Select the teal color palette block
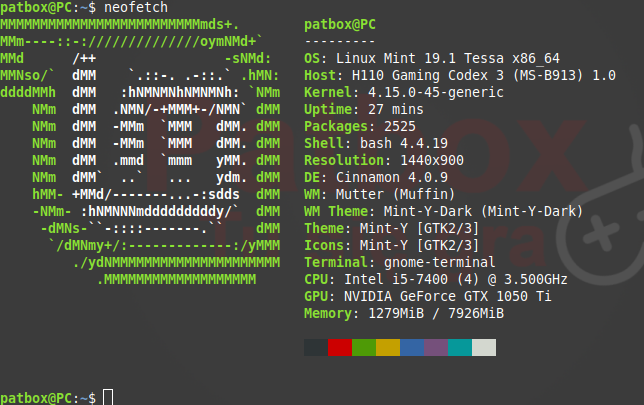 [459, 347]
